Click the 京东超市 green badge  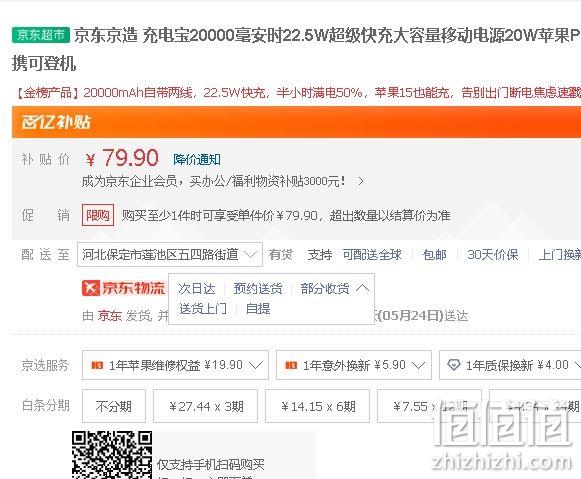tap(41, 35)
